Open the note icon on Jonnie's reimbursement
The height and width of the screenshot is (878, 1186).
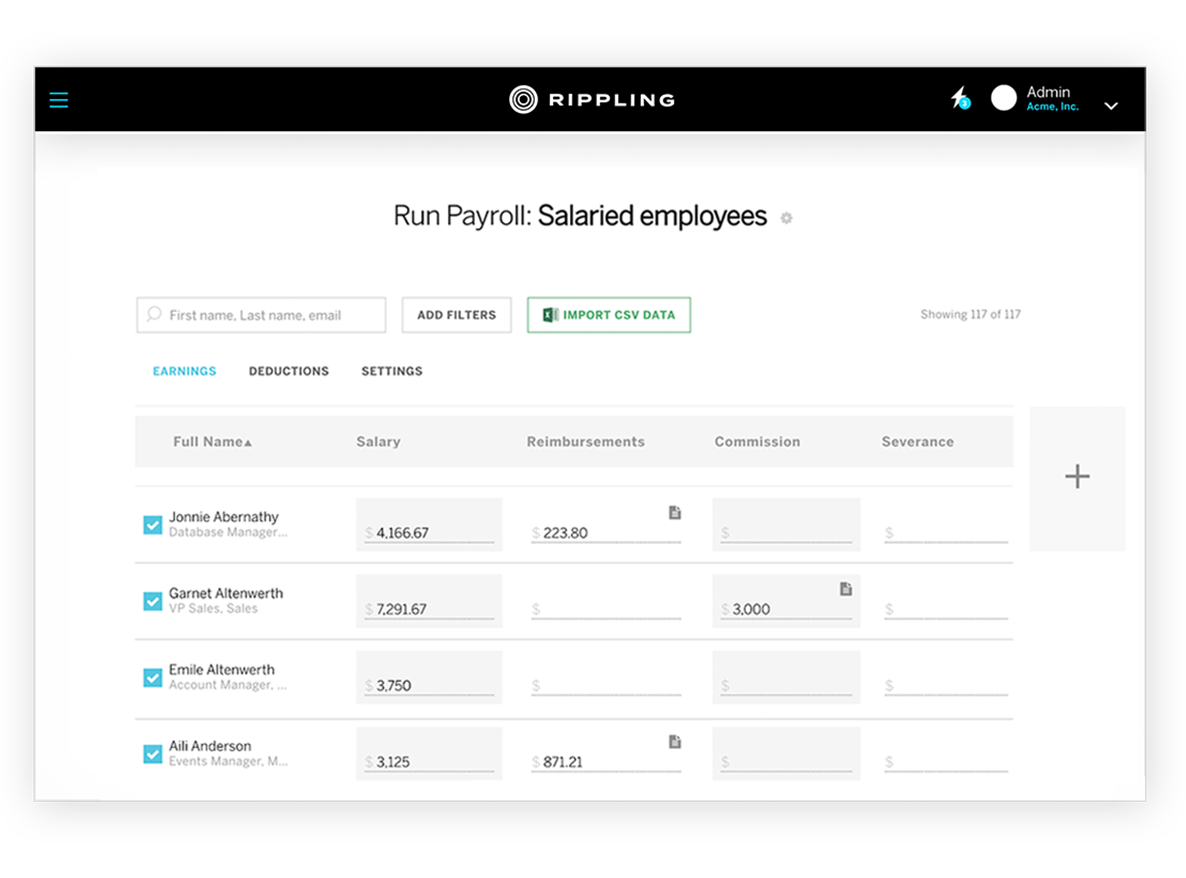pos(675,513)
